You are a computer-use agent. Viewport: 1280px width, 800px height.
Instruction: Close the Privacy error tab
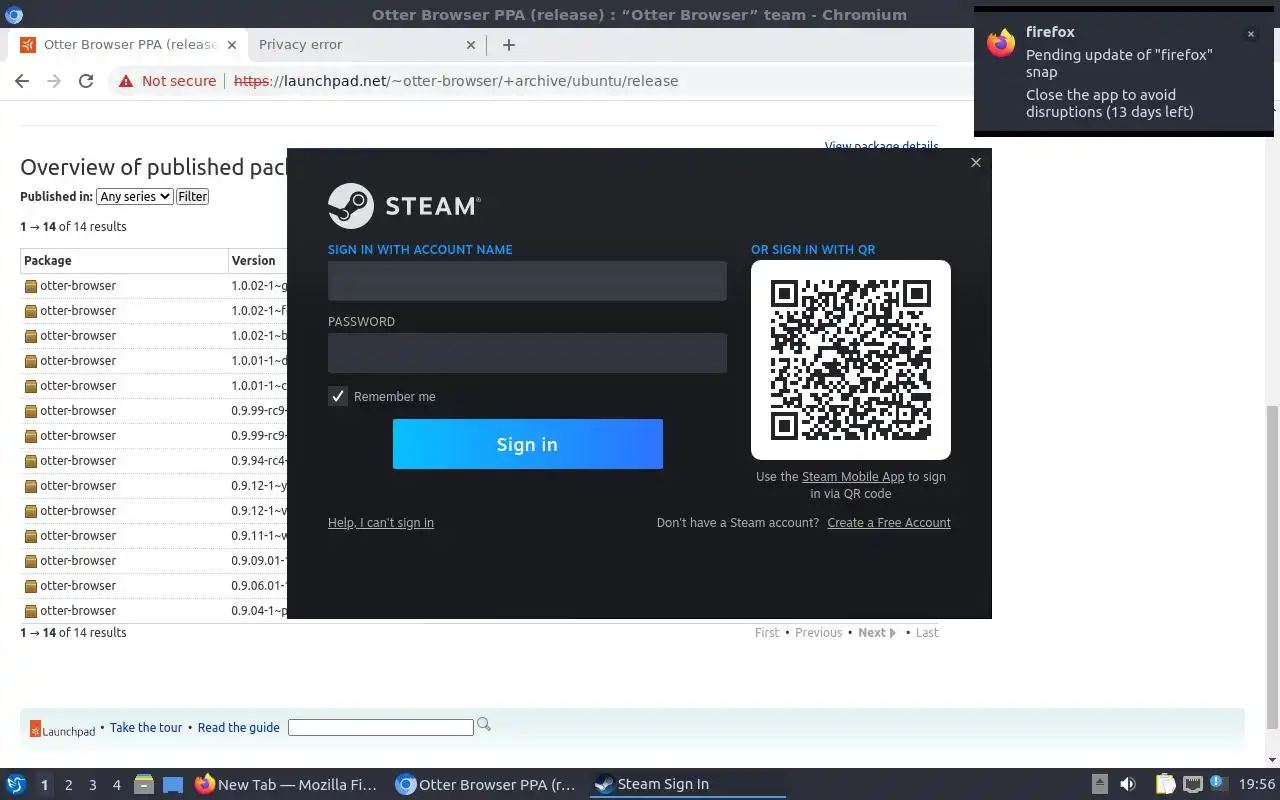coord(472,45)
